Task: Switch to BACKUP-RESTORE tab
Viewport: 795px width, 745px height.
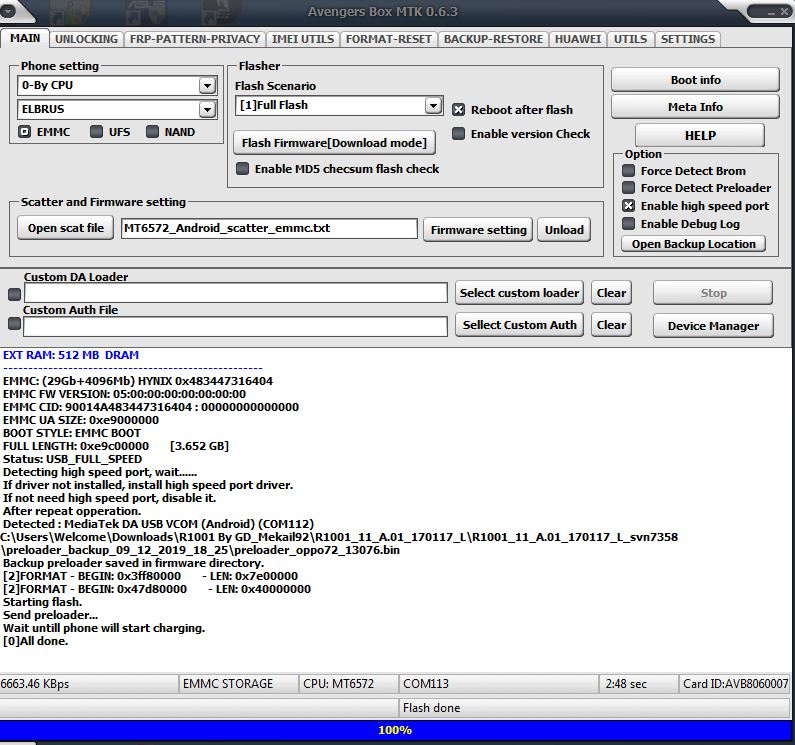Action: point(493,39)
